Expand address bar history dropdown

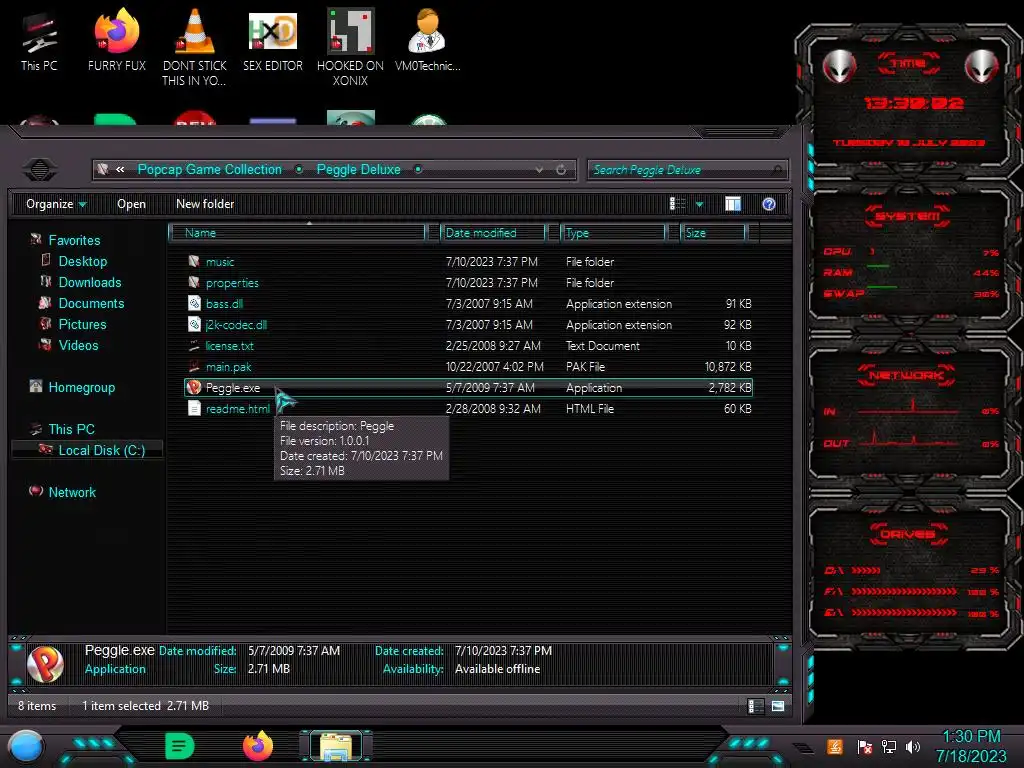[x=539, y=170]
